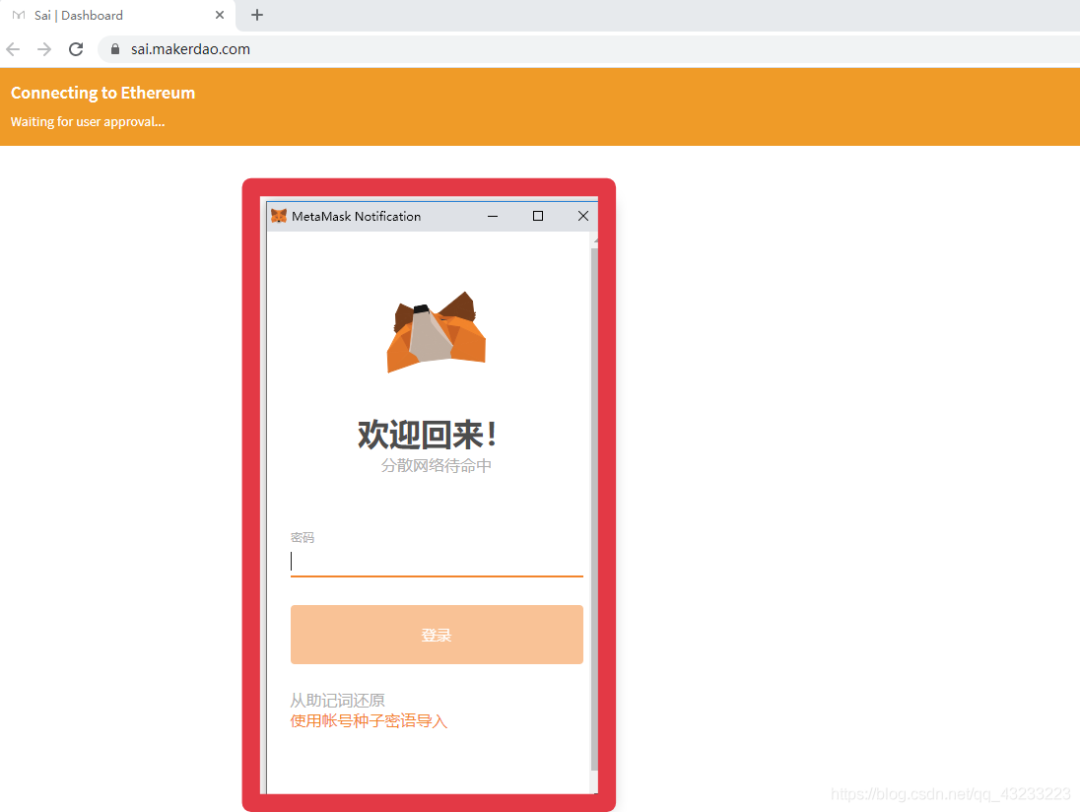Click the 分散网络待命中 subtitle text
Screen dimensions: 1080x812
click(x=437, y=466)
